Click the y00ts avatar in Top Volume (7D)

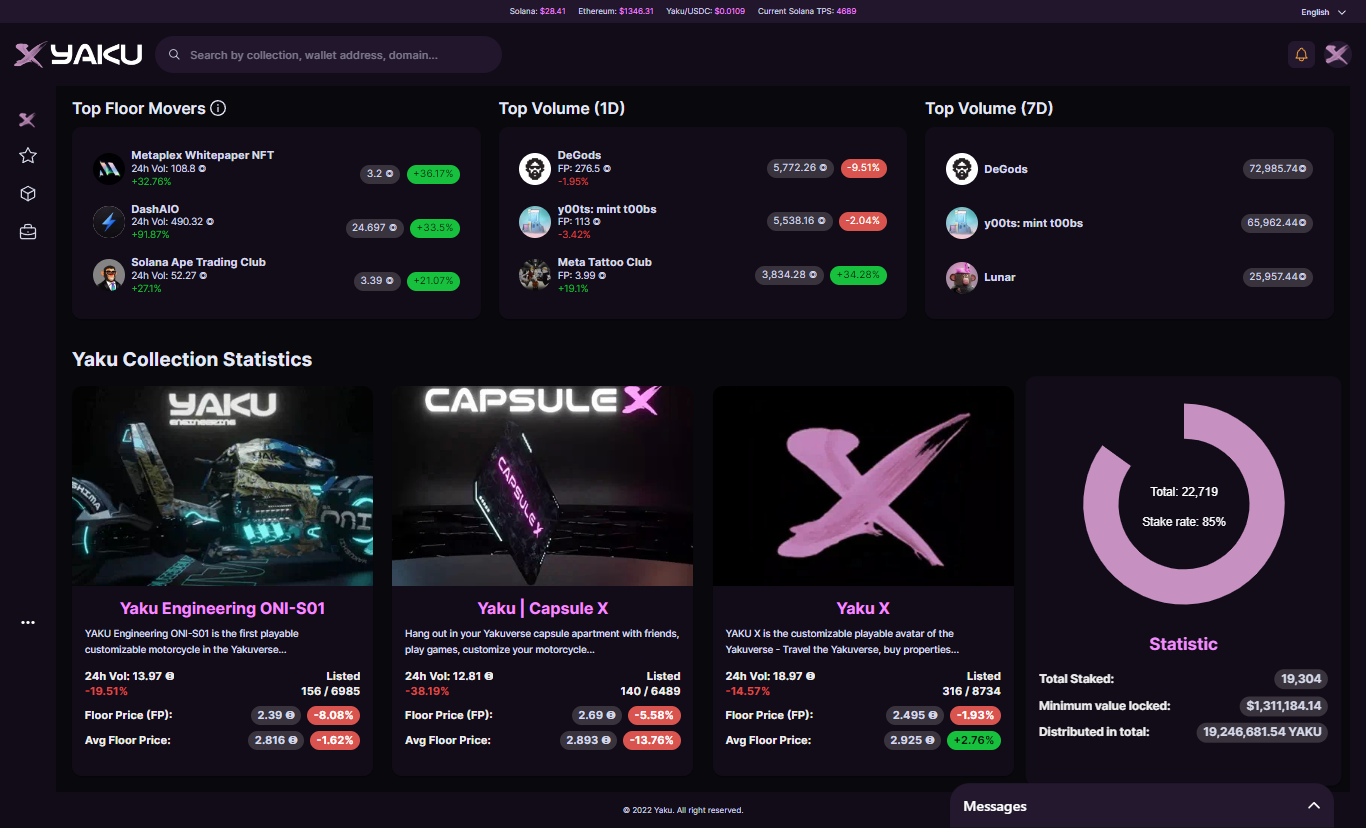pyautogui.click(x=962, y=223)
